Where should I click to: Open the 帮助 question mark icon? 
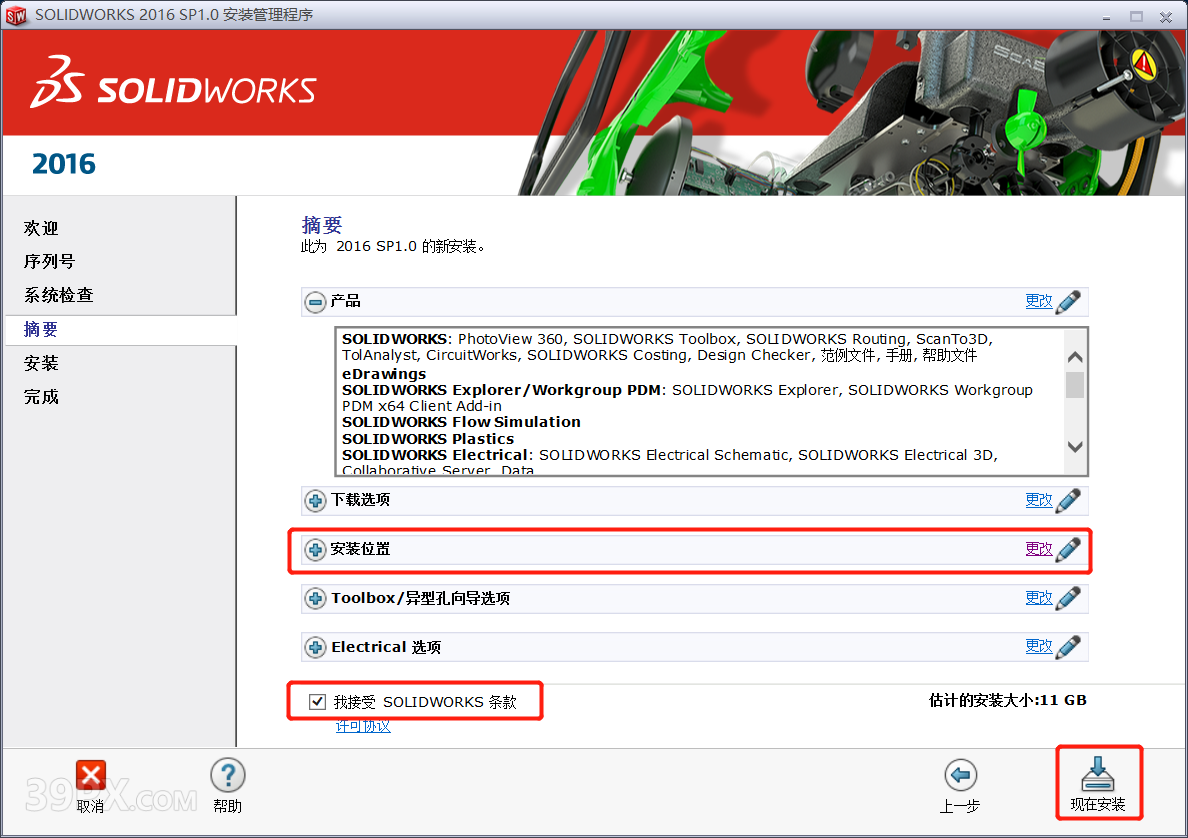(227, 775)
